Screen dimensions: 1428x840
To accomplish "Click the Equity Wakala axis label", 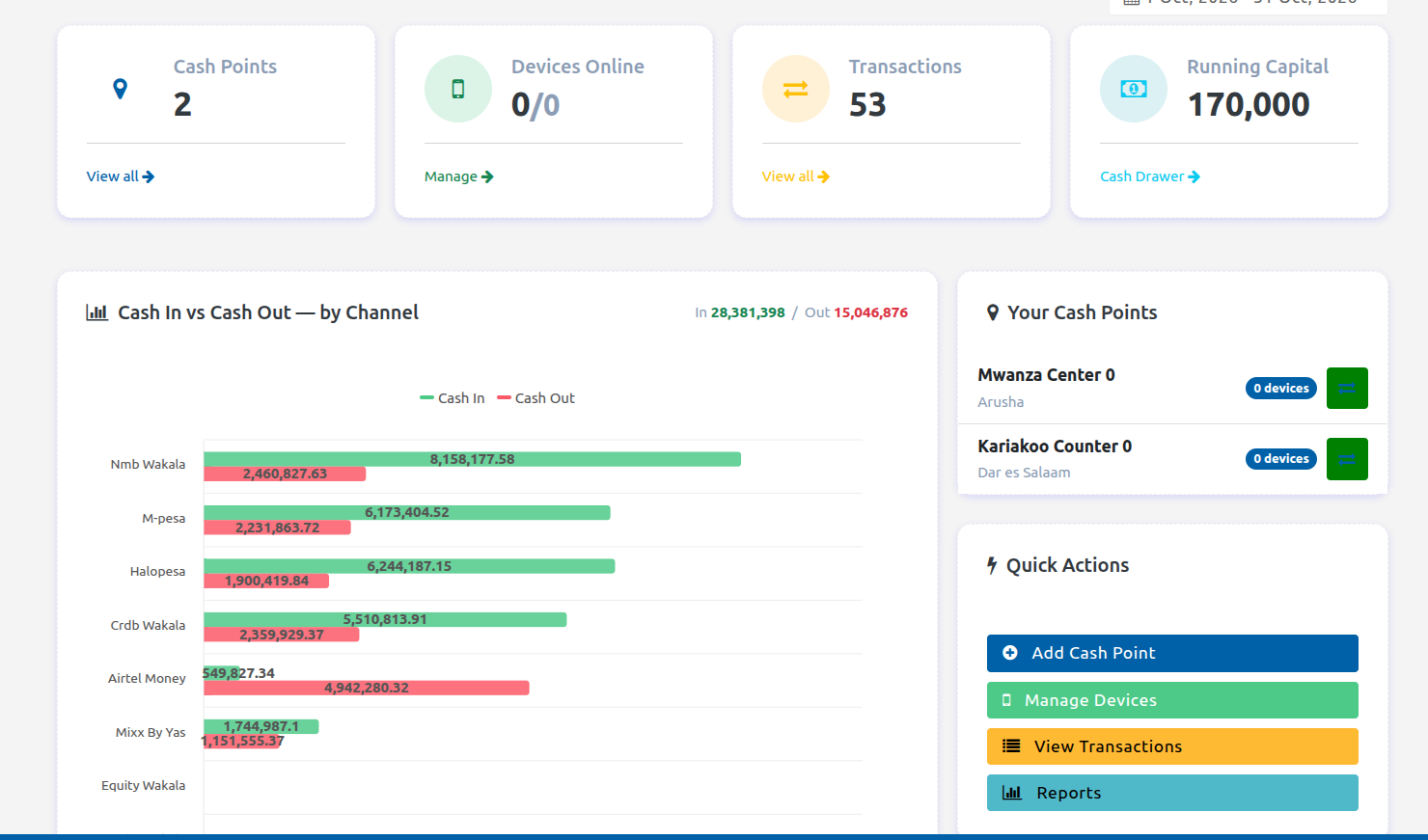I will (x=144, y=785).
